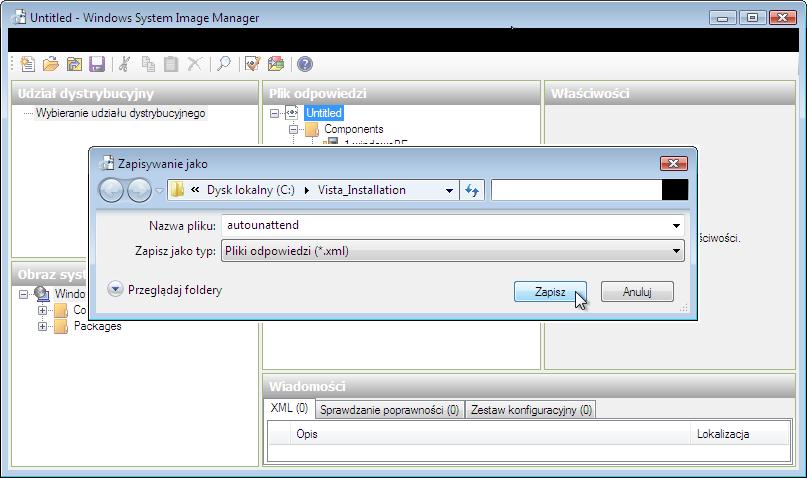The height and width of the screenshot is (478, 807).
Task: Open the Zapisz jako typ combo box
Action: coord(453,251)
